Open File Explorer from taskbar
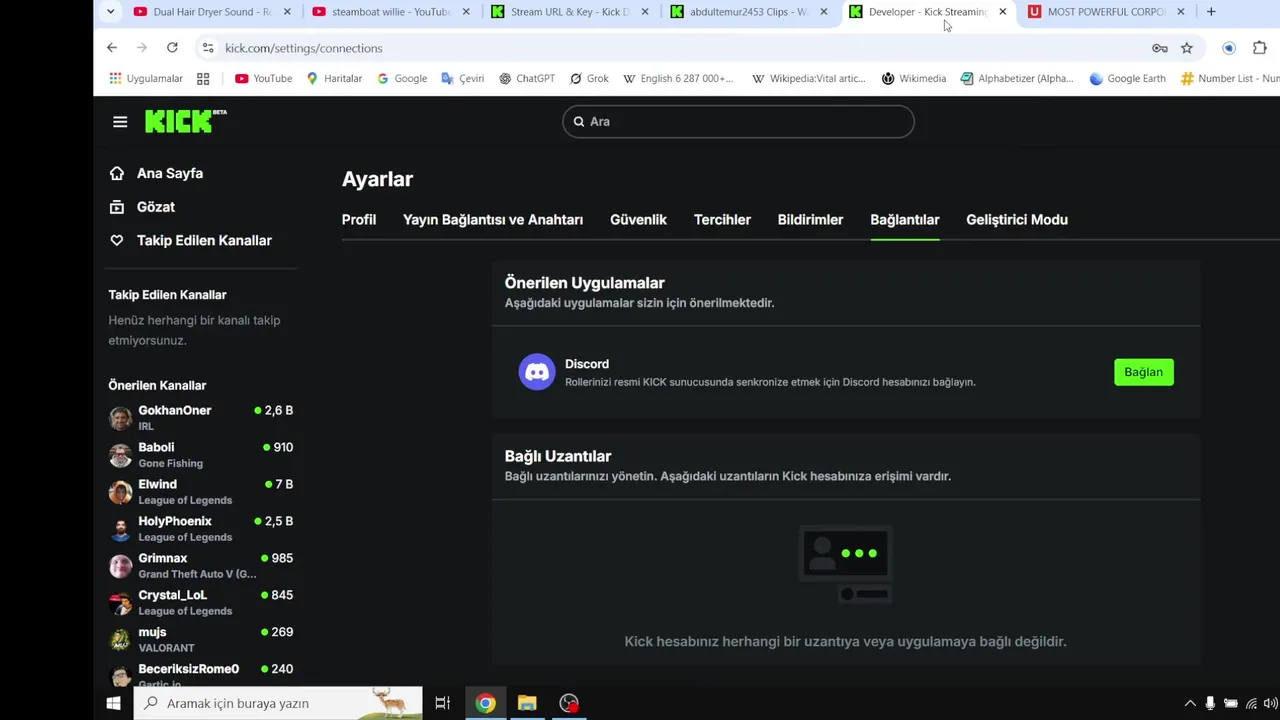Screen dimensions: 1280x720 point(527,703)
